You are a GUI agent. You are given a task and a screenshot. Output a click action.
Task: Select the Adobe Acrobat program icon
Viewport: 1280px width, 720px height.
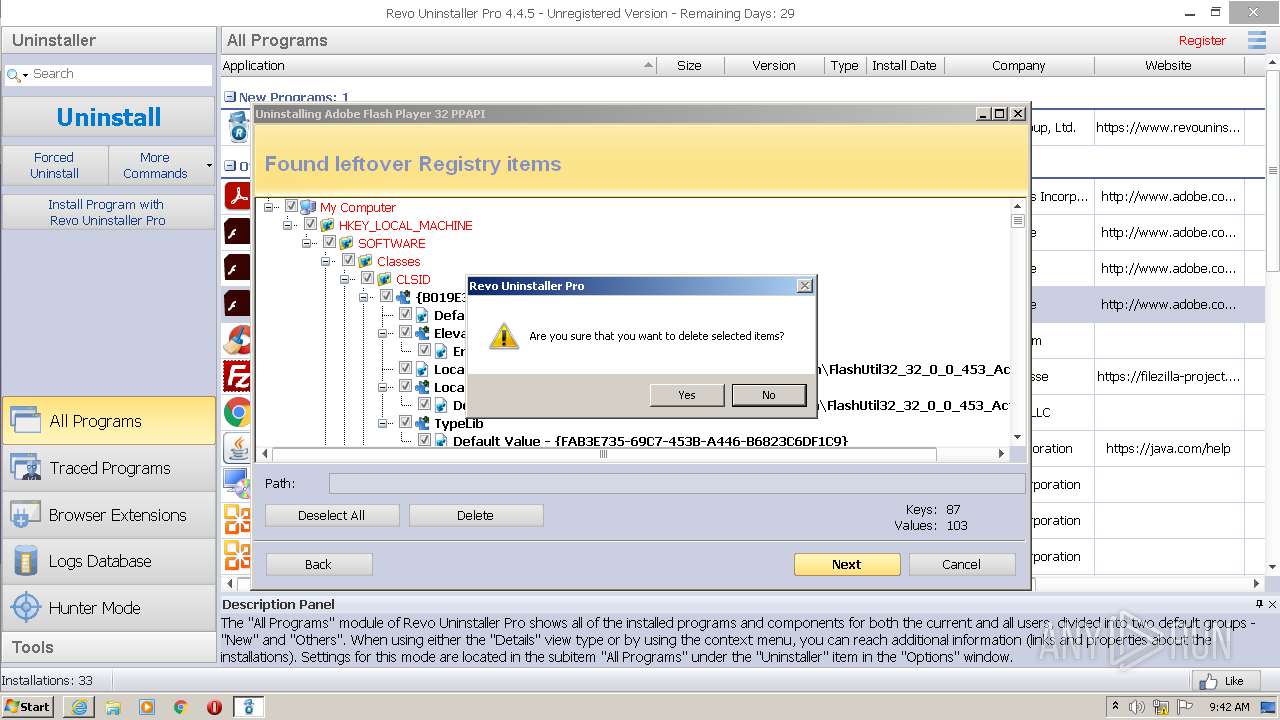pyautogui.click(x=237, y=196)
